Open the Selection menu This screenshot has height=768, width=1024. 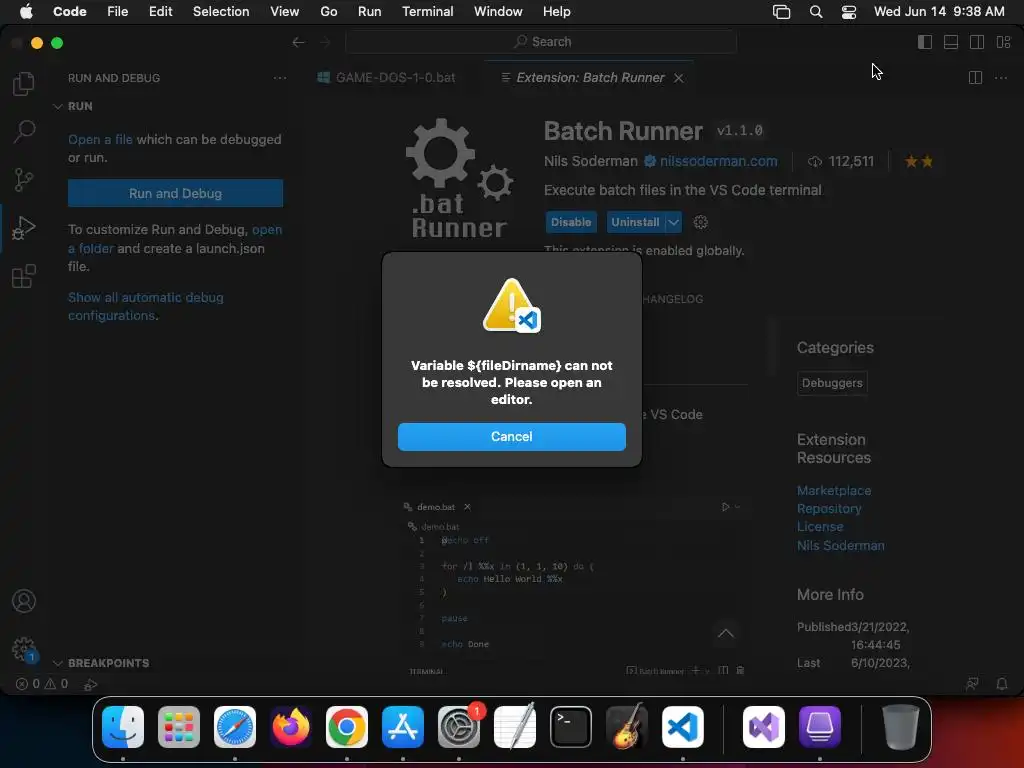click(221, 12)
